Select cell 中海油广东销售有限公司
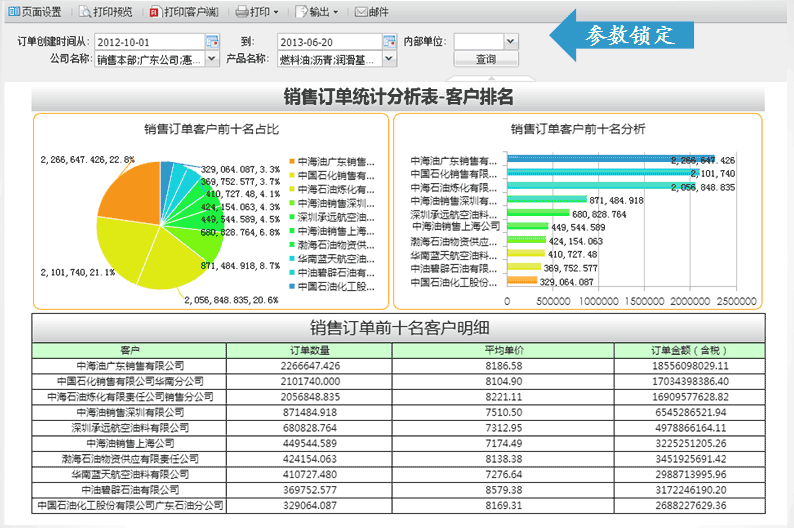 coord(130,365)
